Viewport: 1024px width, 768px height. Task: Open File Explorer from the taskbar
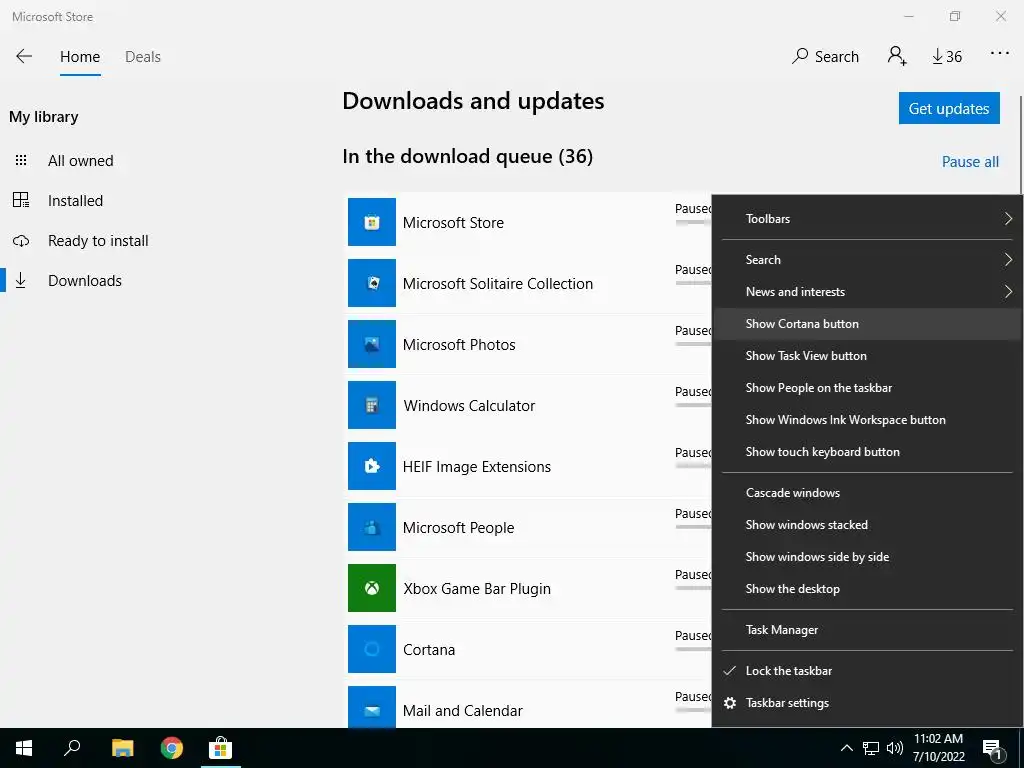coord(122,748)
